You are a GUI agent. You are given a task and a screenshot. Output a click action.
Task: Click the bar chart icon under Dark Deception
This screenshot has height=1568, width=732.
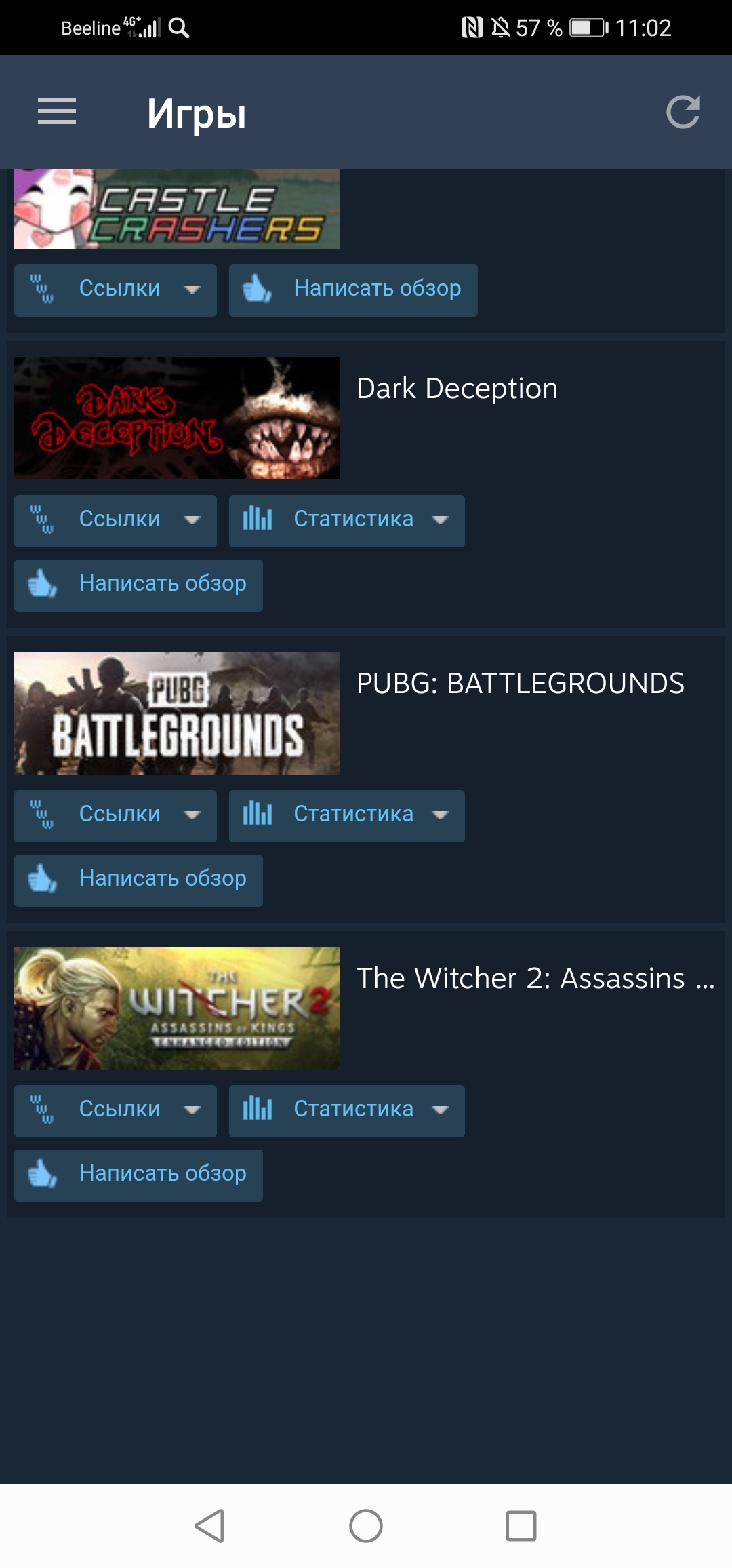[x=258, y=519]
